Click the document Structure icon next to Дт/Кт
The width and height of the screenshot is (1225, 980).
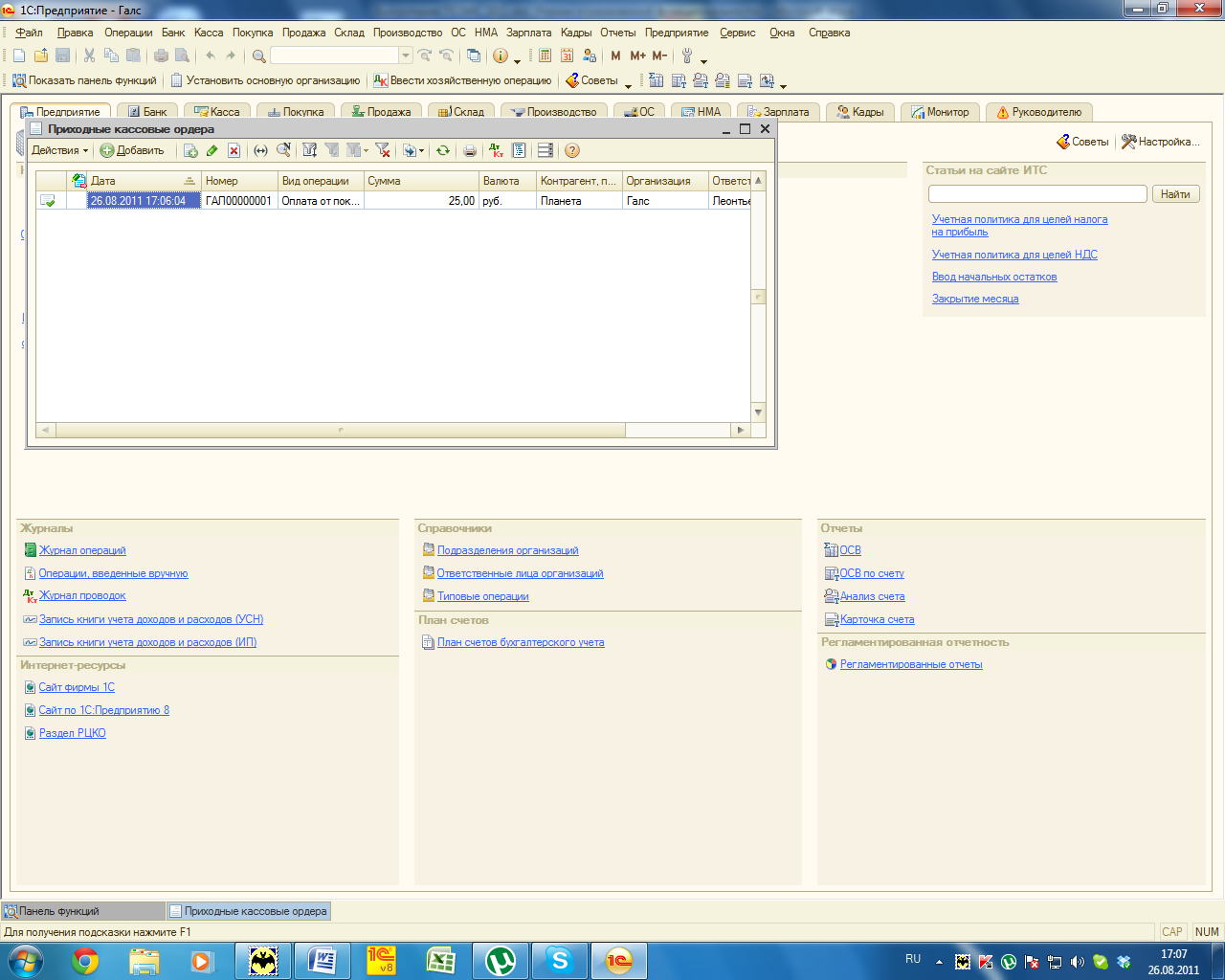pos(519,150)
